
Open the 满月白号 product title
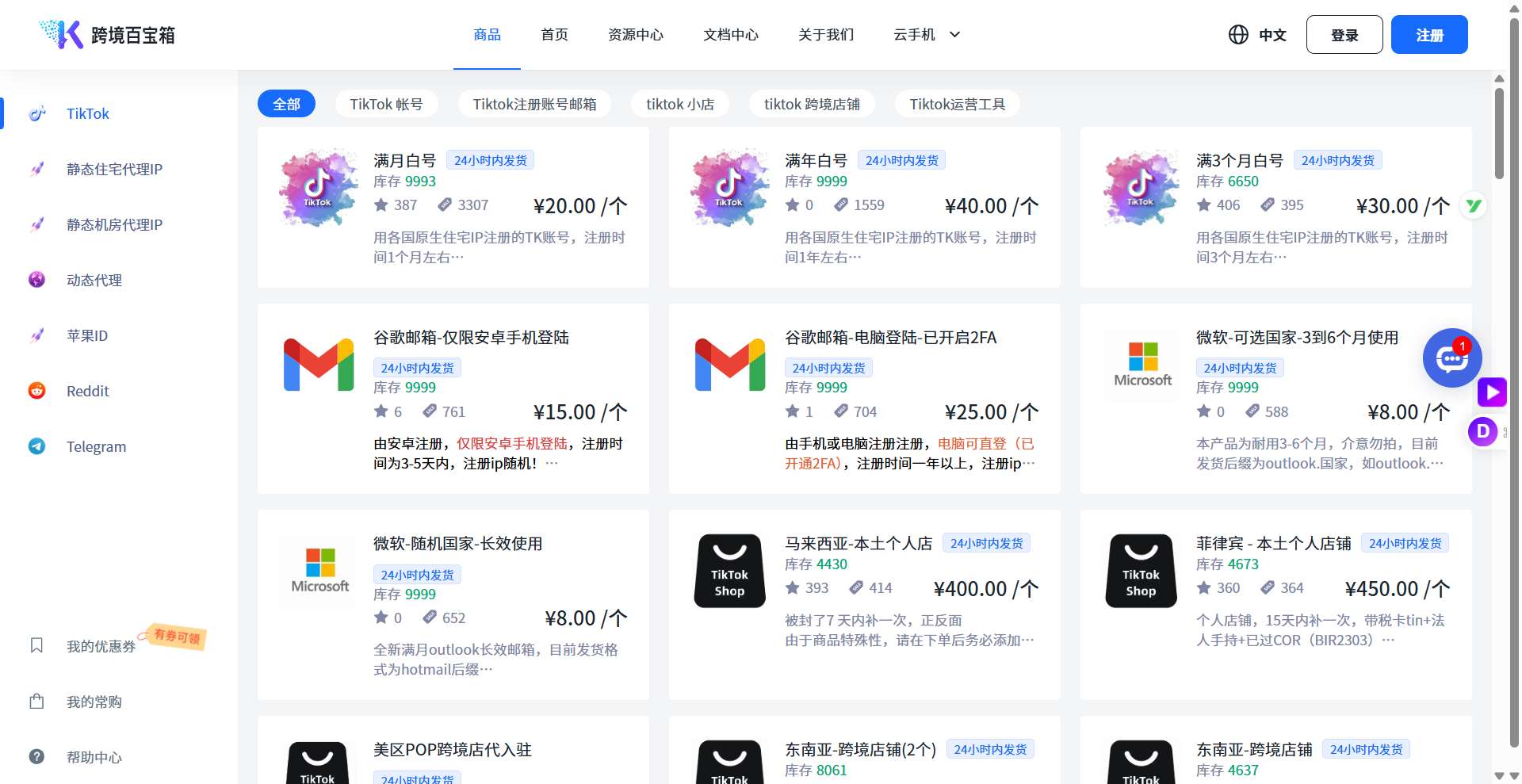[405, 160]
